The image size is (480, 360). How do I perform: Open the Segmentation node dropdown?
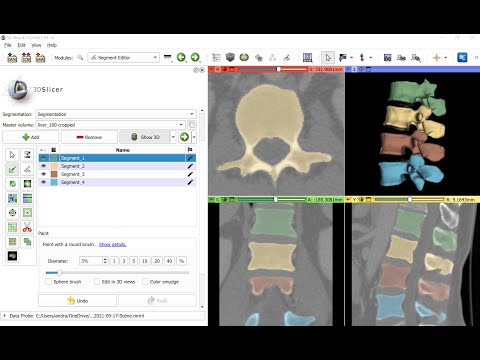116,114
